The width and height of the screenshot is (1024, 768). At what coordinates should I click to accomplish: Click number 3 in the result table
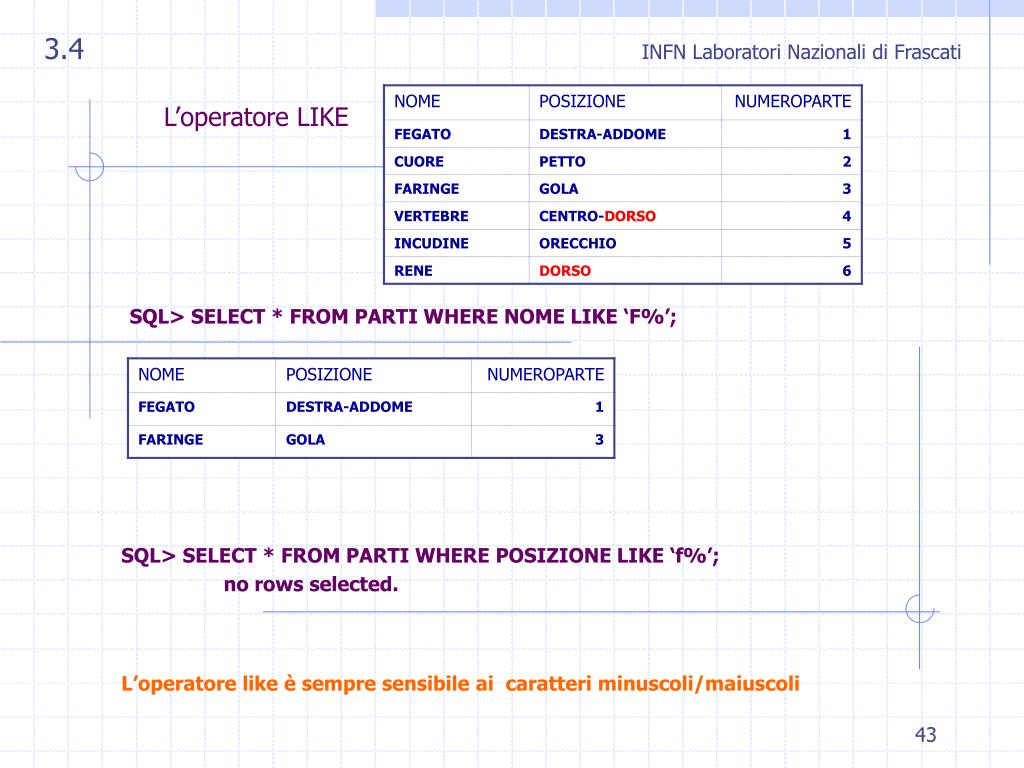(x=599, y=440)
